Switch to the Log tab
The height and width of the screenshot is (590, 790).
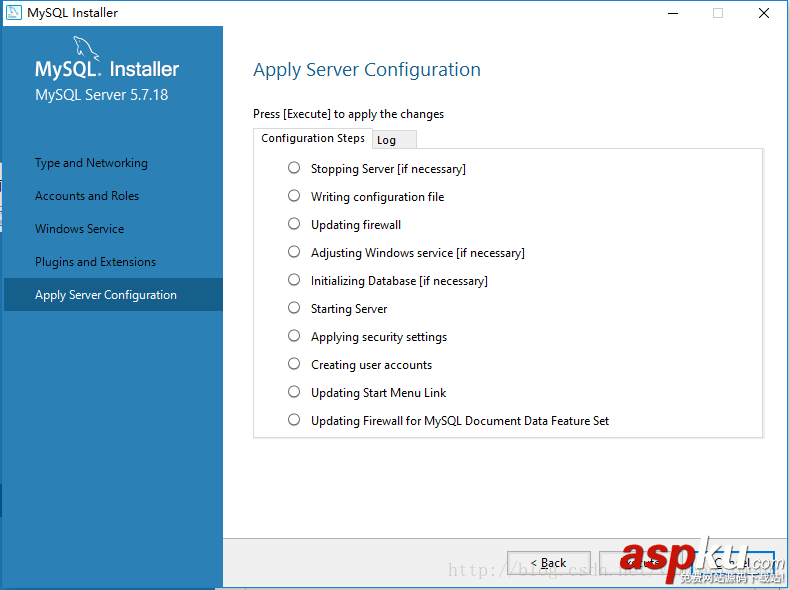(x=387, y=140)
